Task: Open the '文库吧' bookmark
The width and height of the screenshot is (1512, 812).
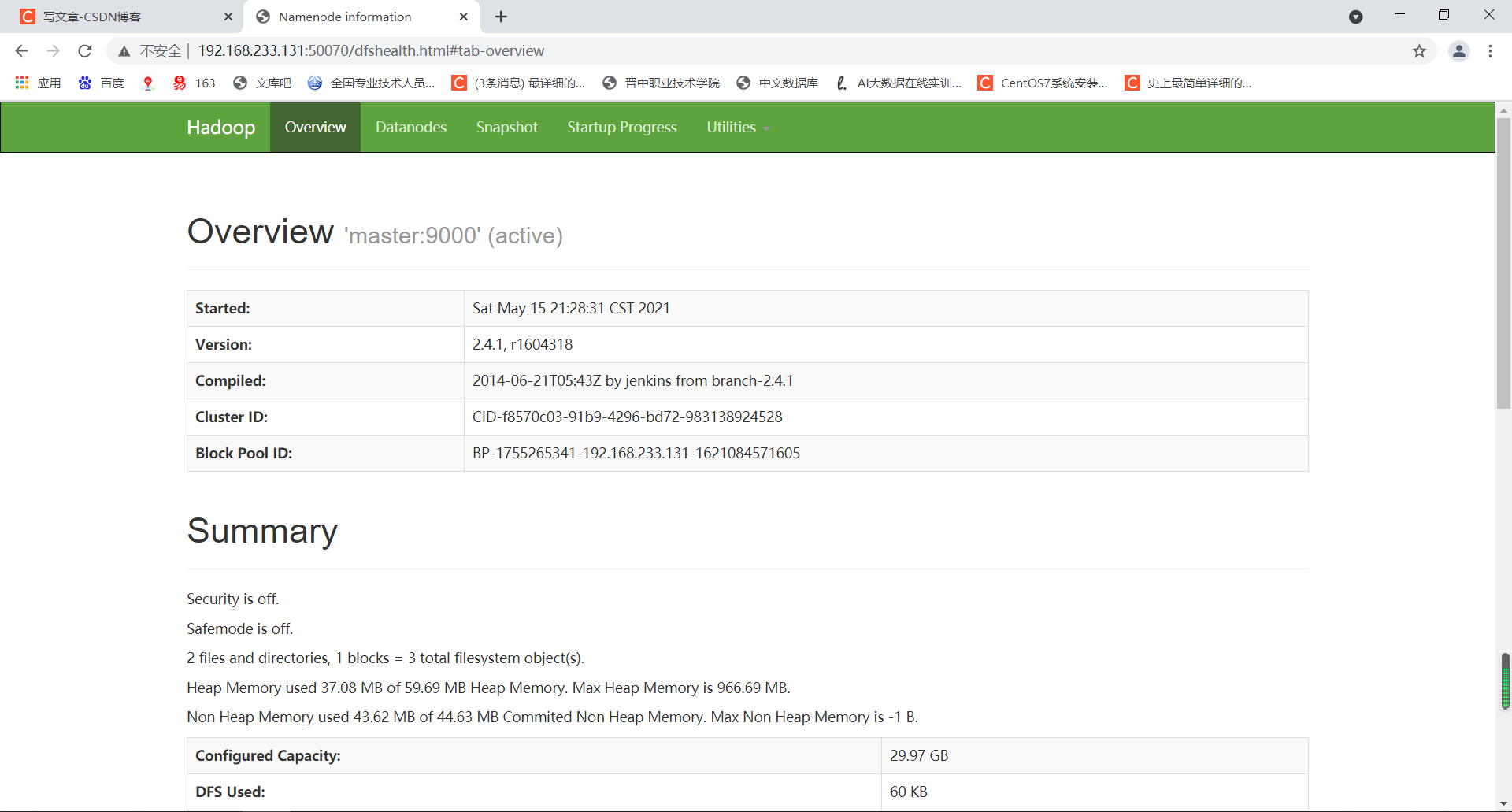Action: [263, 83]
